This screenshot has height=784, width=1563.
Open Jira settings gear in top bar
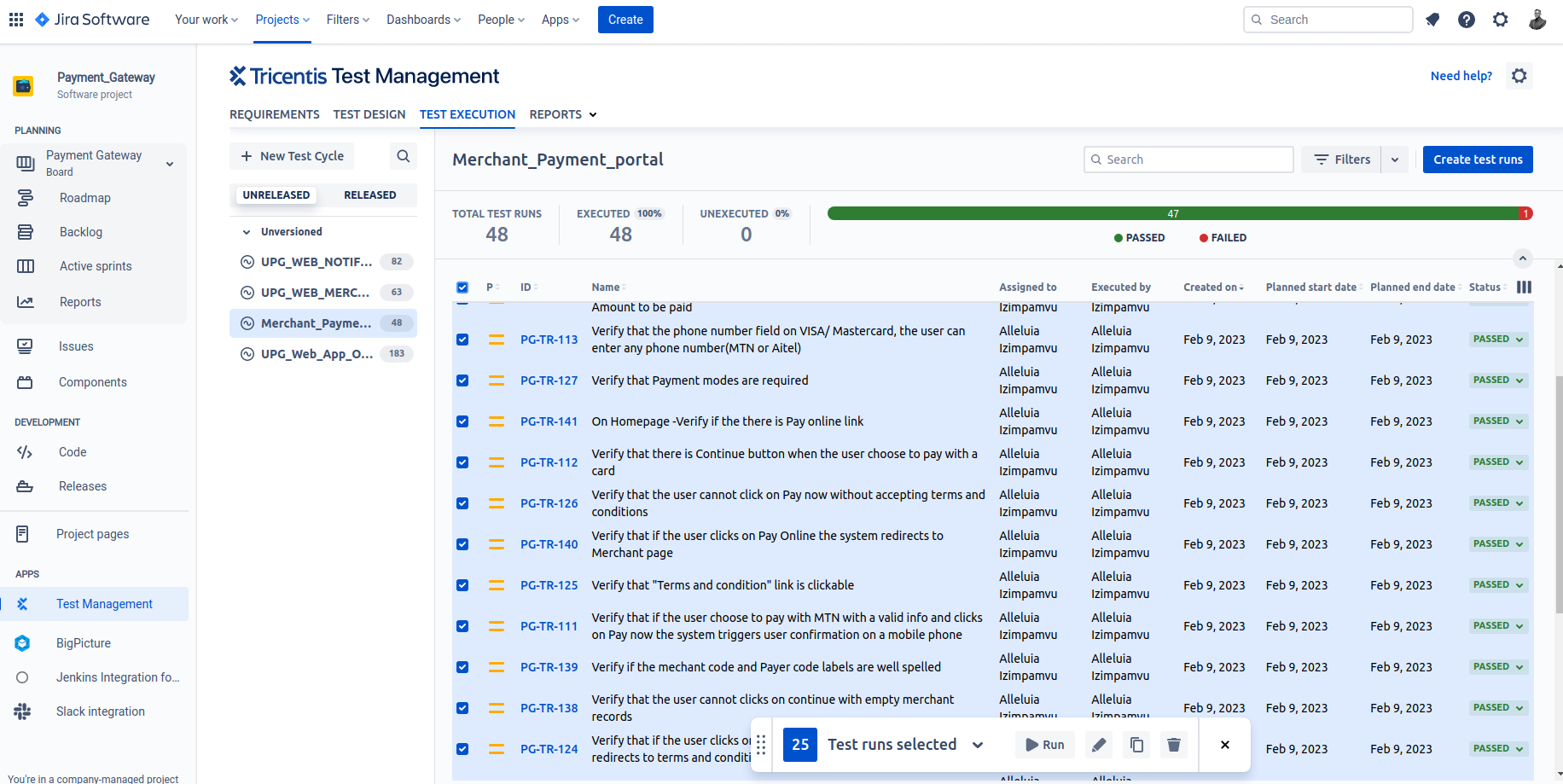1501,20
